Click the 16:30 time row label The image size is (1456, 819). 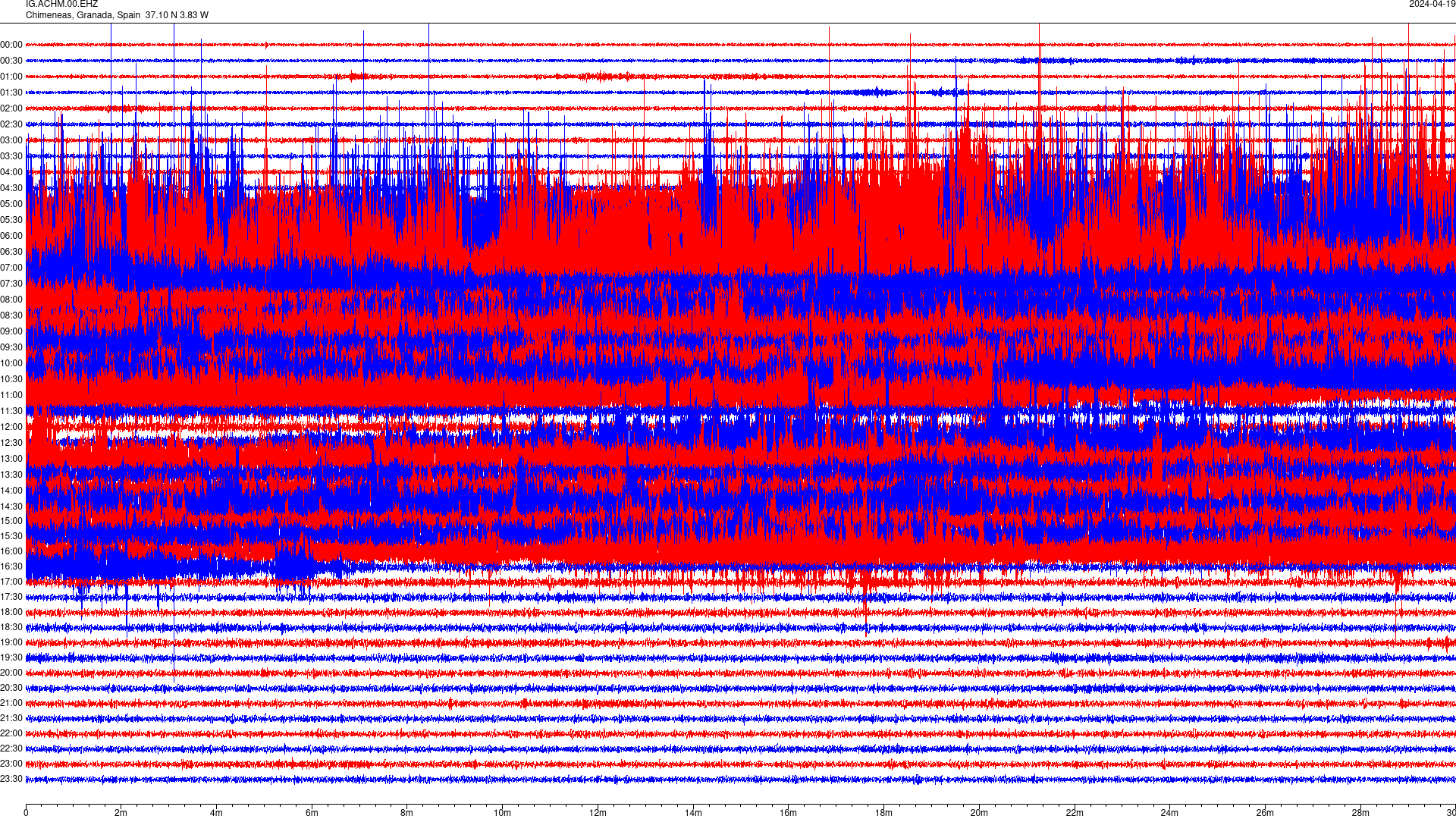11,566
